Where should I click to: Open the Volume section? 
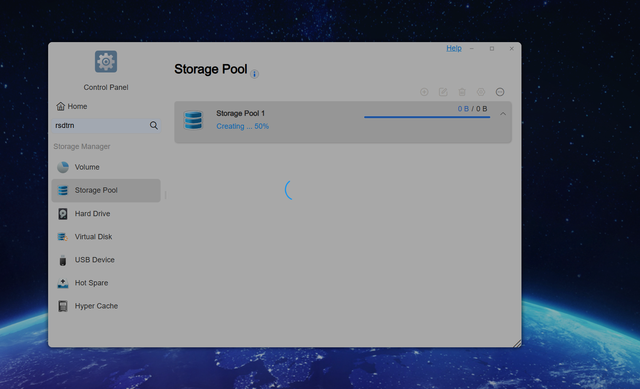[x=106, y=167]
